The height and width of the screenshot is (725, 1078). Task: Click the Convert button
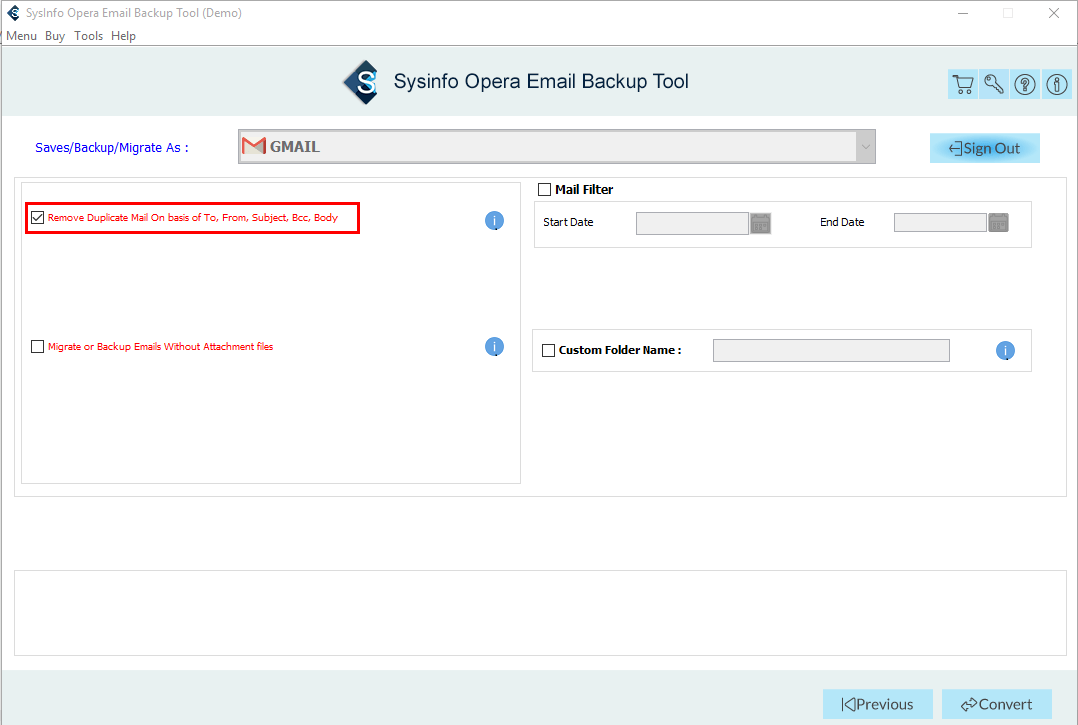(997, 704)
